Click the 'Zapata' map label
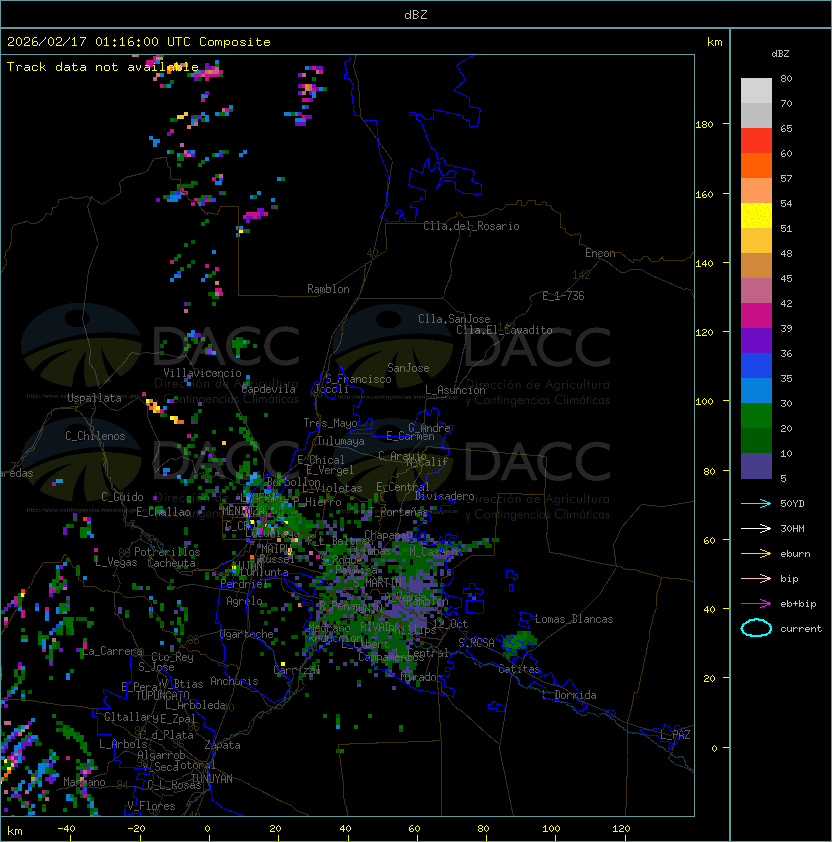The image size is (832, 842). point(222,745)
